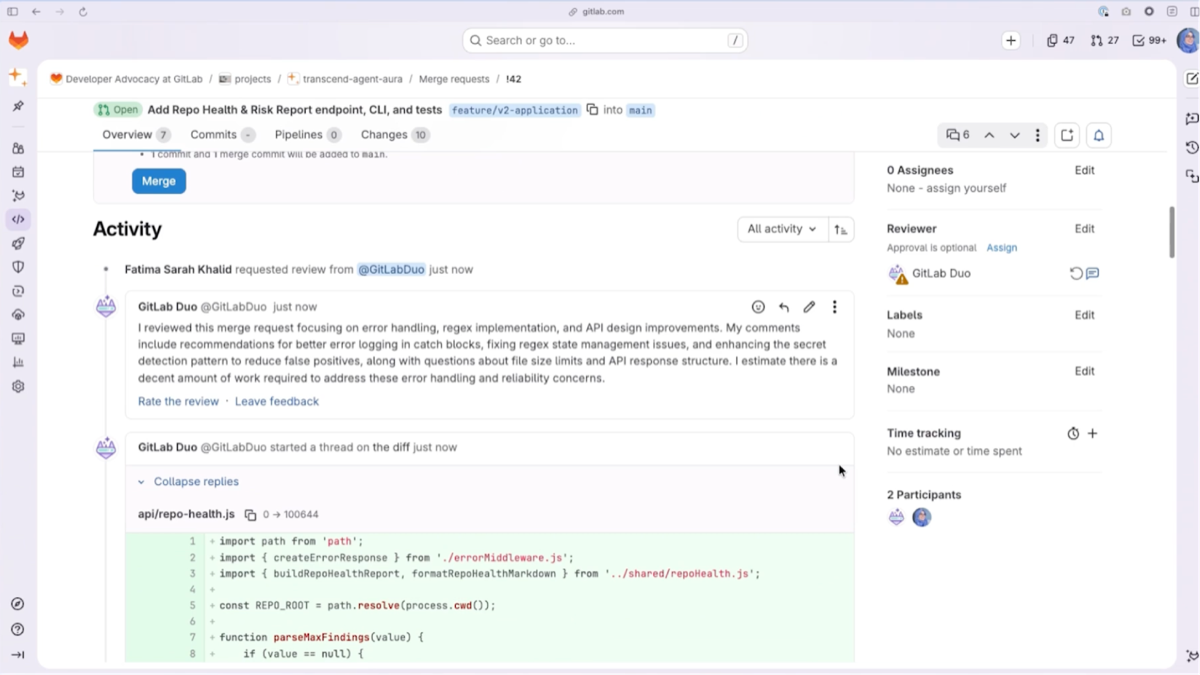The height and width of the screenshot is (675, 1200).
Task: Open the Manage icon in left sidebar
Action: pos(17,148)
